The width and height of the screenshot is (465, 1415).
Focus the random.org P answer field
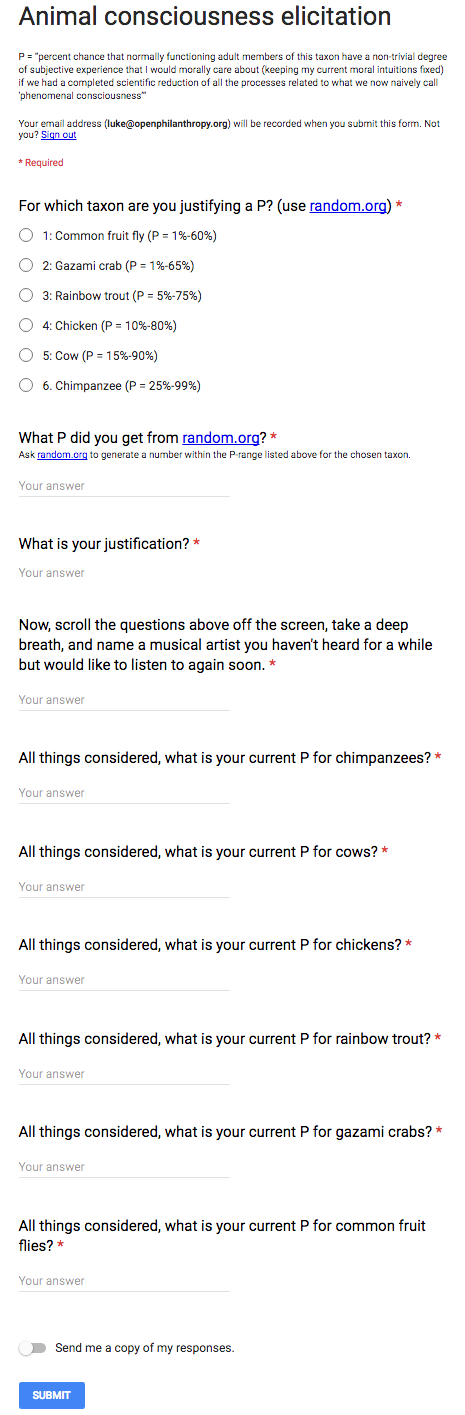click(x=124, y=486)
